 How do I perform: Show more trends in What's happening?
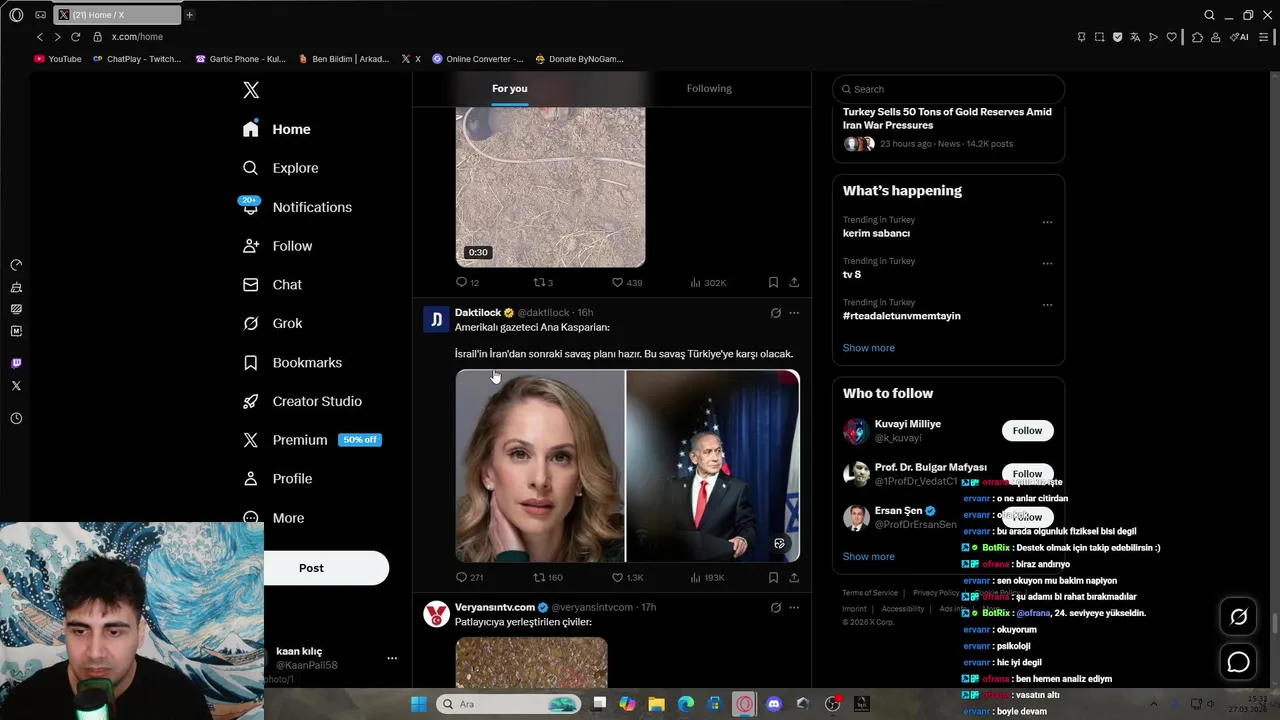[x=869, y=348]
